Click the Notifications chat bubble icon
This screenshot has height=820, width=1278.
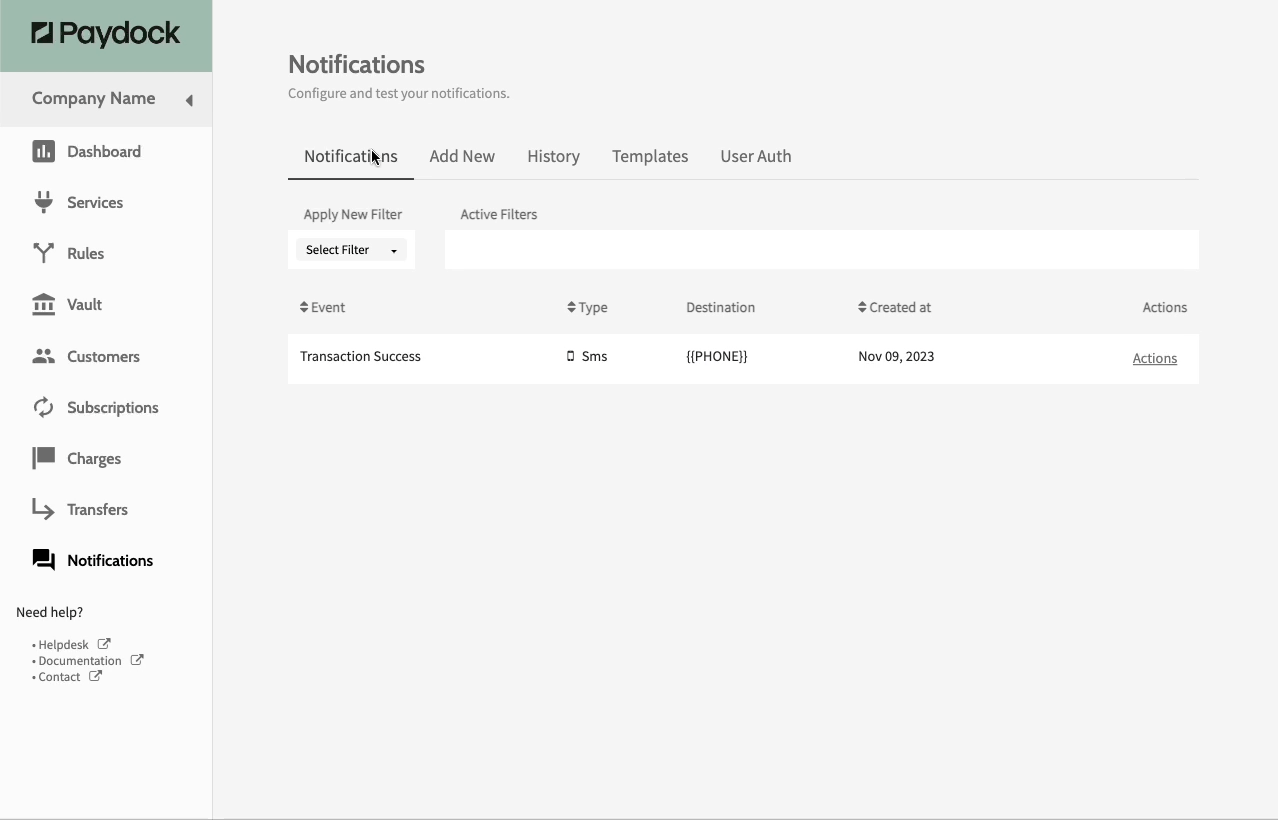coord(43,560)
